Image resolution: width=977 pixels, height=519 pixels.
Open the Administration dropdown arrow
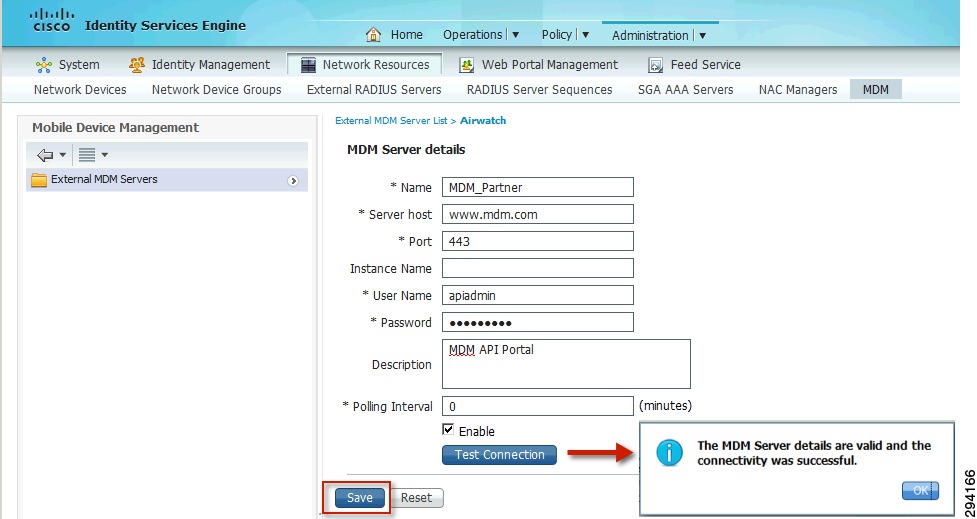coord(702,36)
